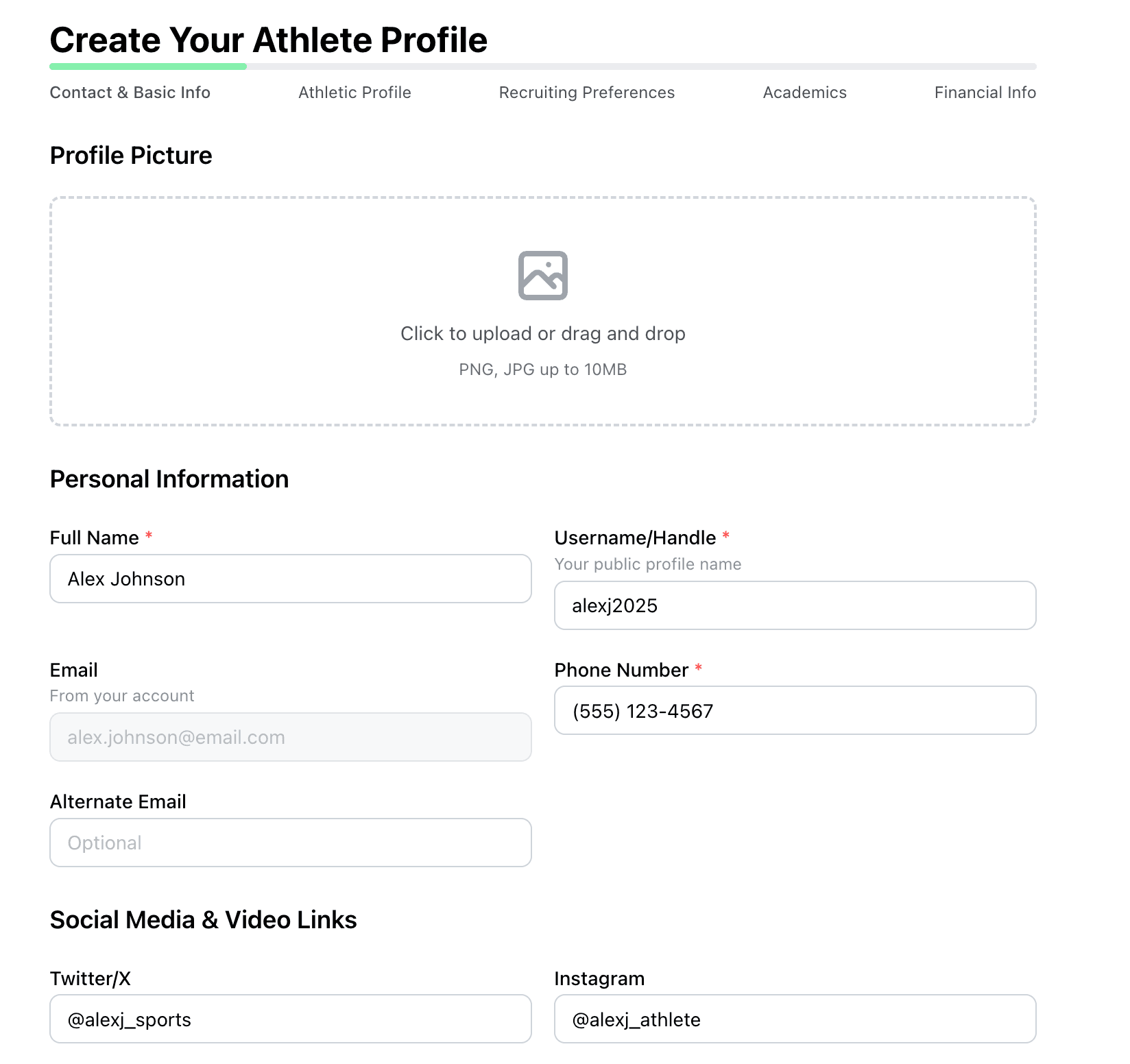
Task: Click the Instagram handle input field
Action: pos(794,1019)
